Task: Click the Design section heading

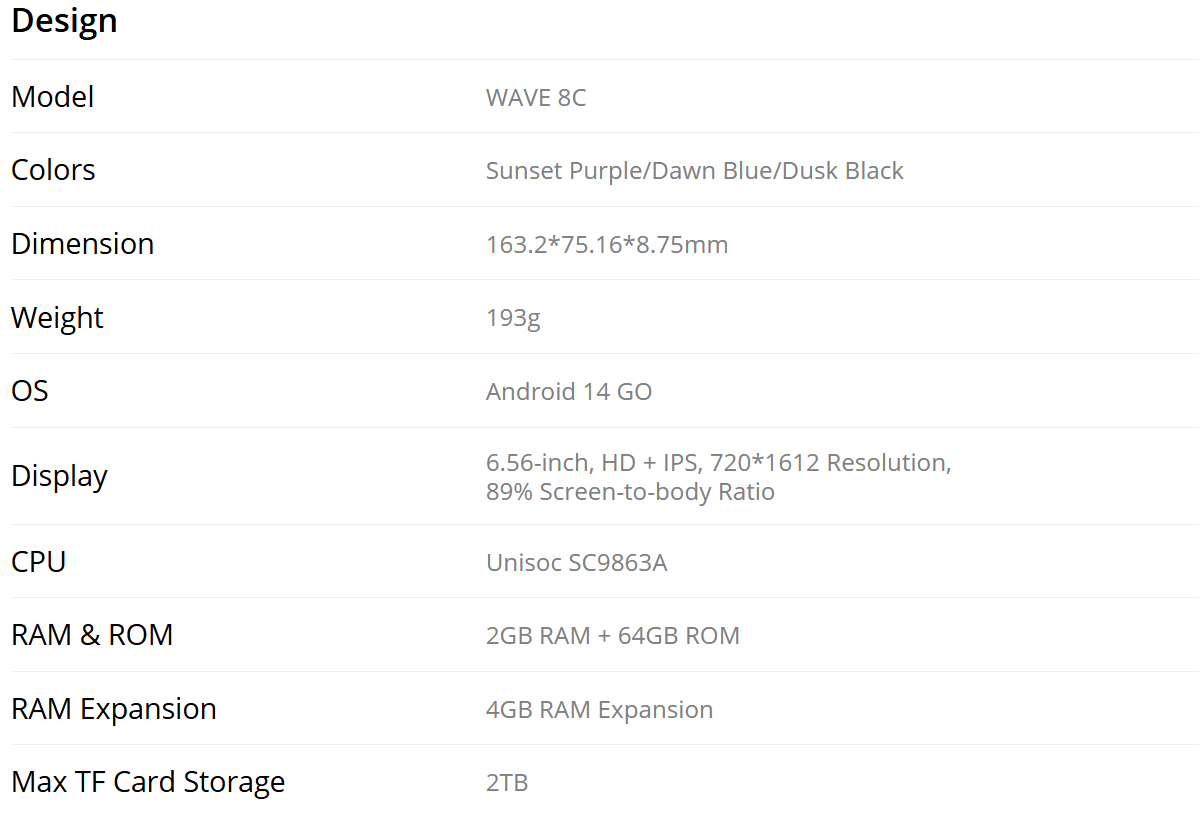Action: coord(64,21)
